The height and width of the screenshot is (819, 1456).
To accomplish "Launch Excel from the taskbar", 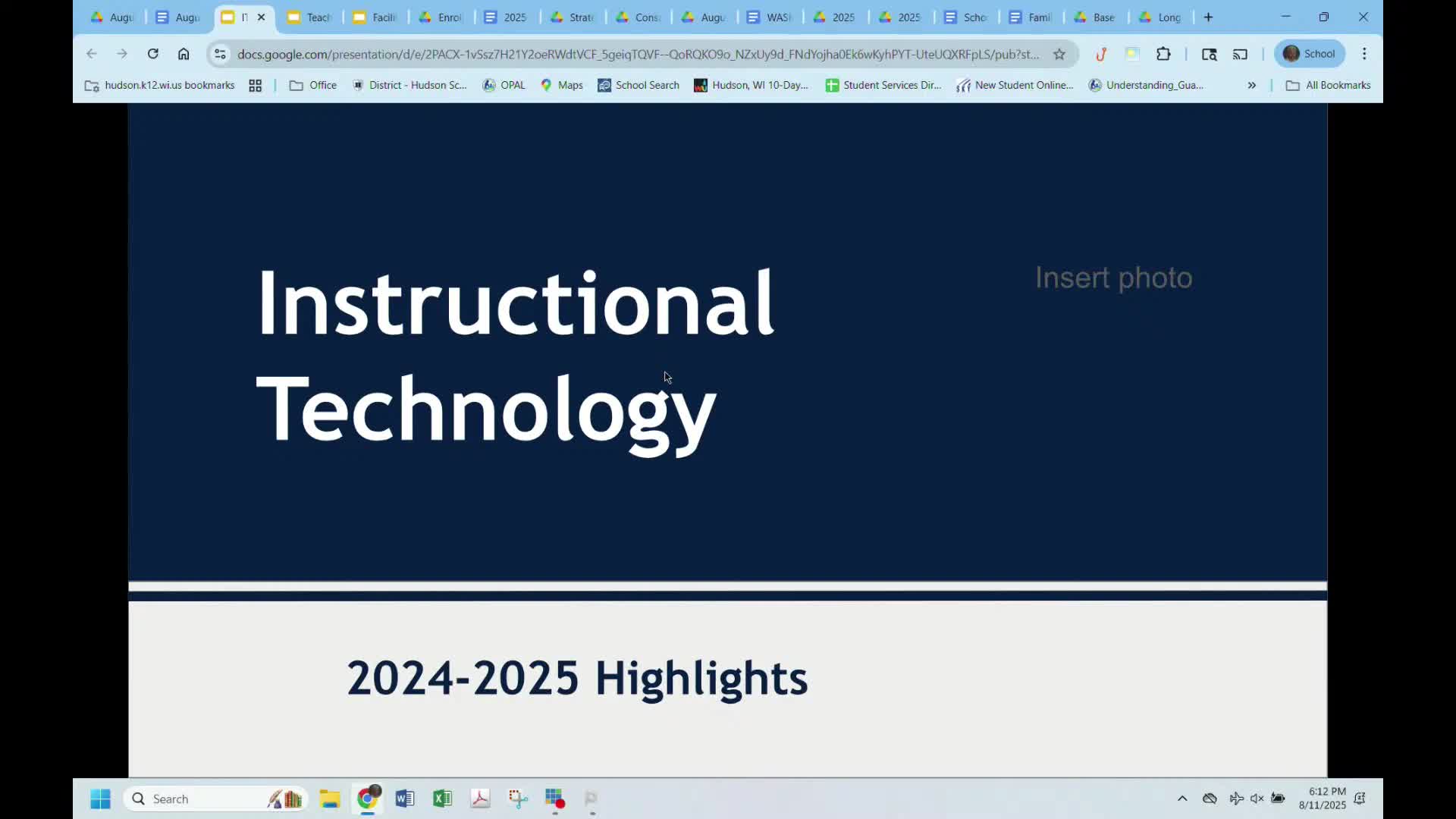I will pos(442,799).
